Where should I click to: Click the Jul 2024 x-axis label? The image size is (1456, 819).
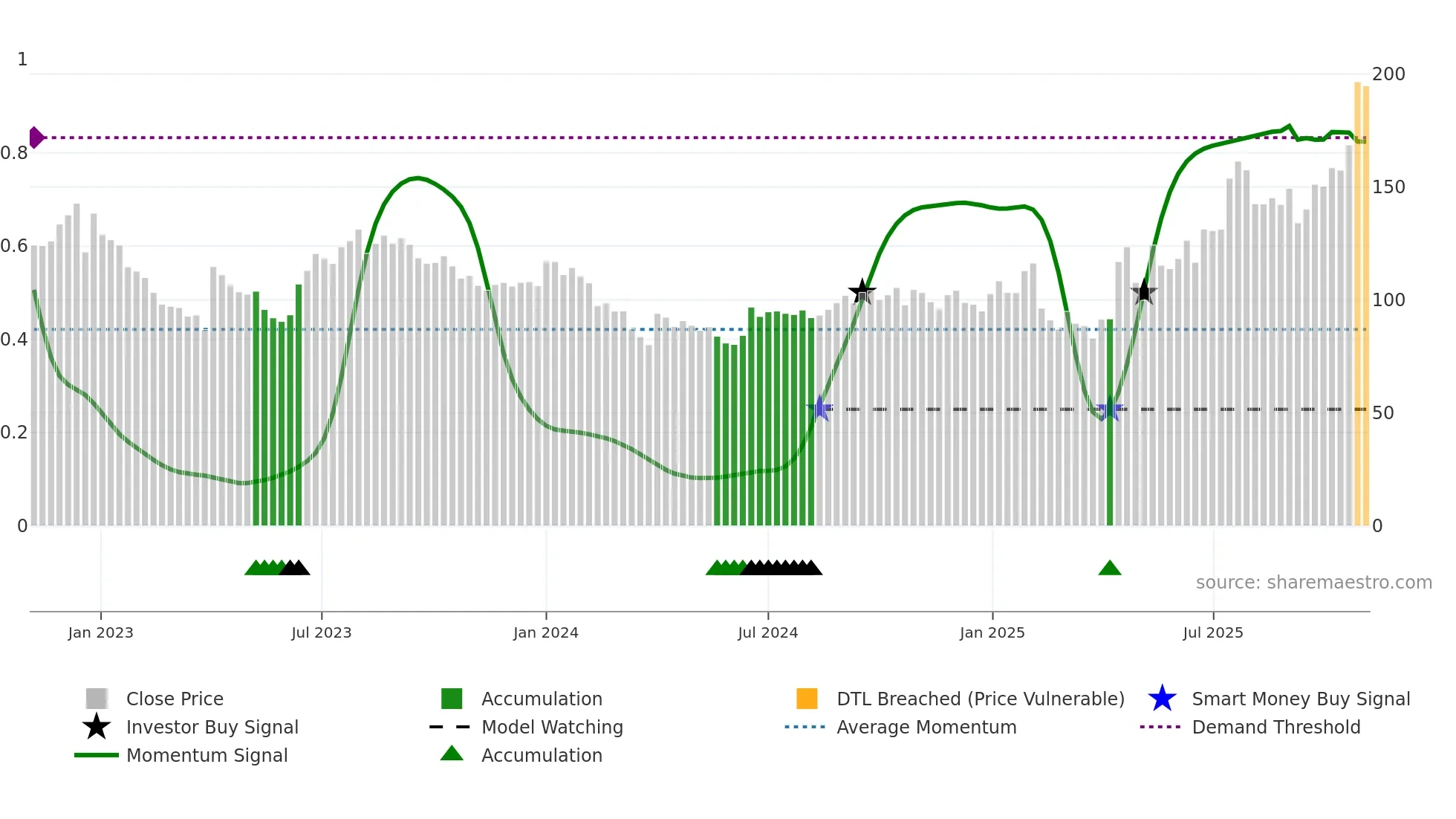(767, 632)
